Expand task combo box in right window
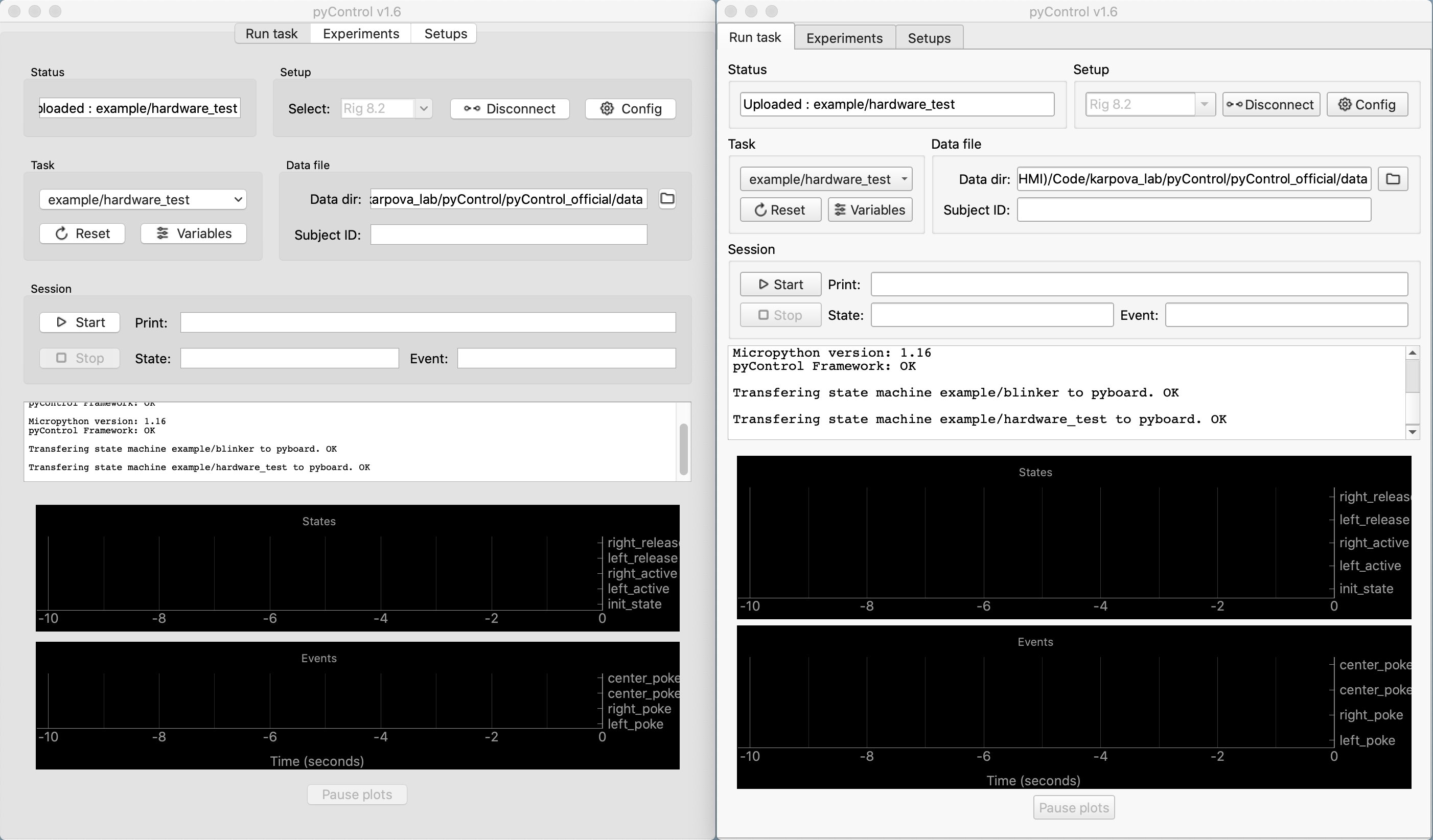This screenshot has height=840, width=1433. (826, 179)
